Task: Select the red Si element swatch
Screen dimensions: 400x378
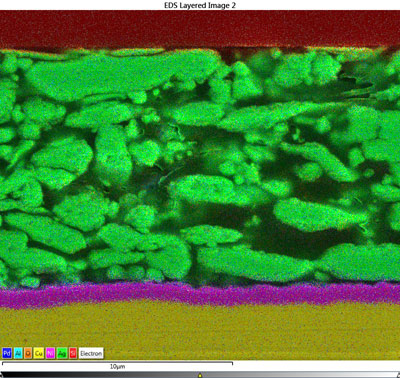Action: [73, 353]
